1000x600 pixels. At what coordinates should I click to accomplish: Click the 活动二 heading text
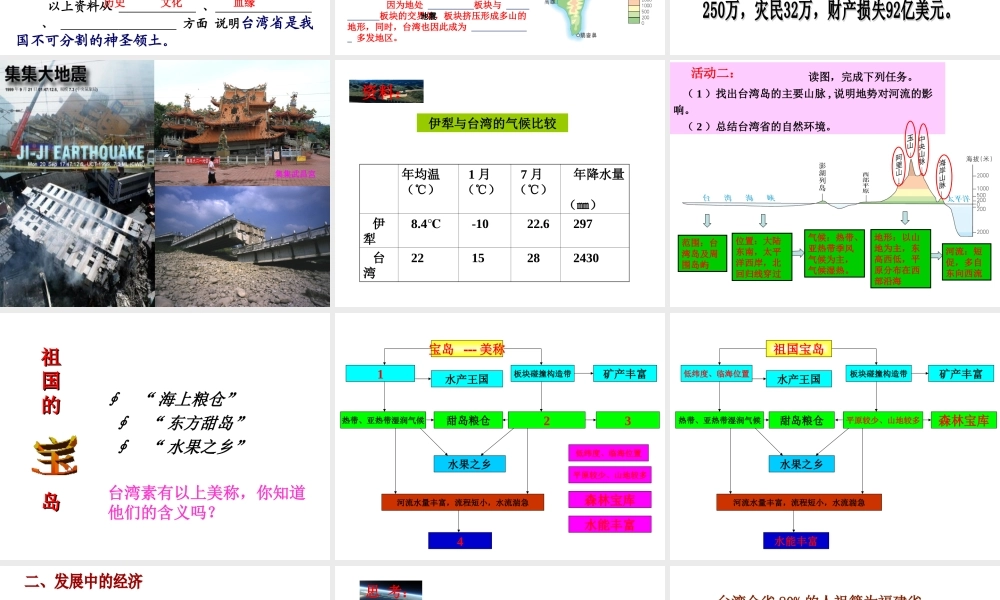tap(712, 73)
